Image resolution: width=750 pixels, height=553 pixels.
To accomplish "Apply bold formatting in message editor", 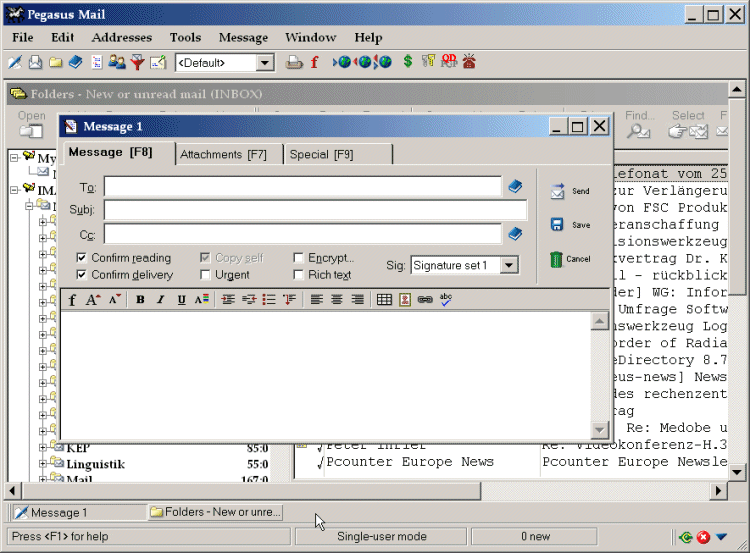I will click(x=140, y=300).
